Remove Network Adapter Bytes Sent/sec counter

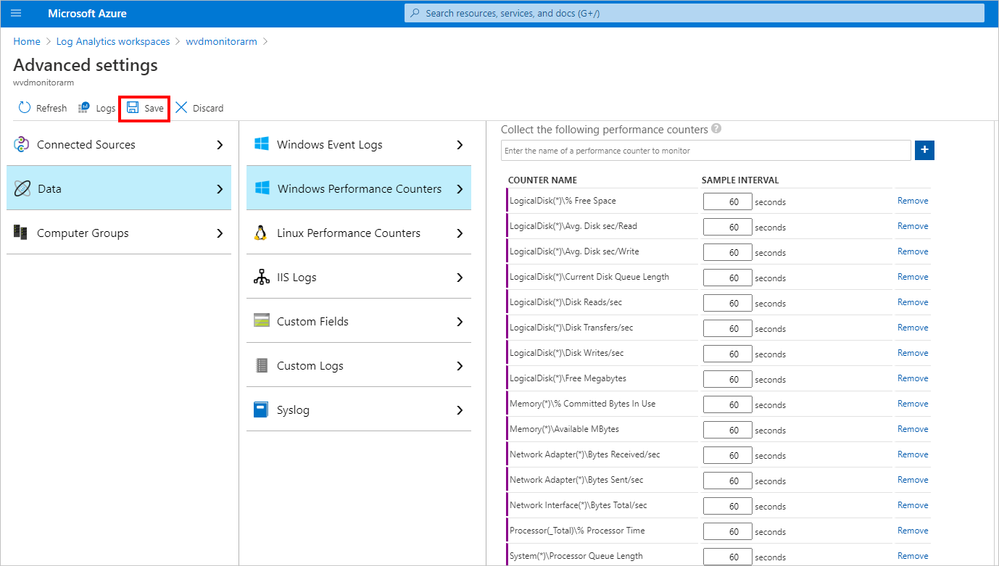point(912,480)
